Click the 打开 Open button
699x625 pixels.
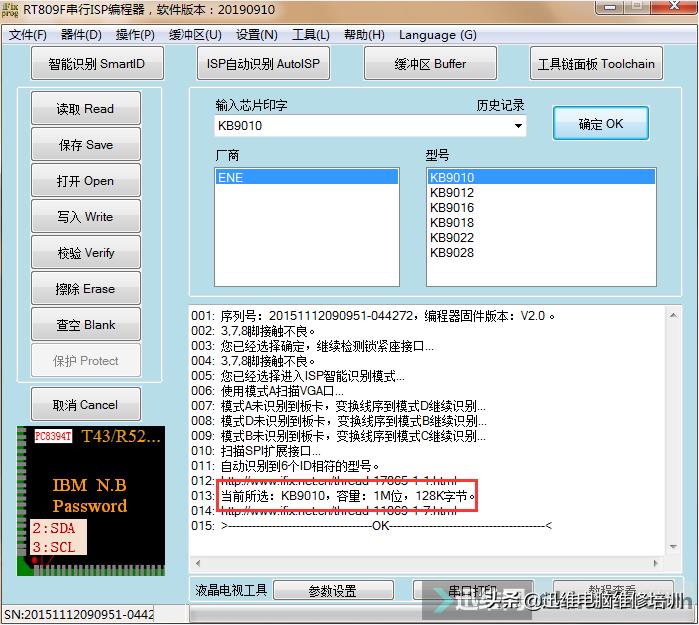tap(86, 181)
